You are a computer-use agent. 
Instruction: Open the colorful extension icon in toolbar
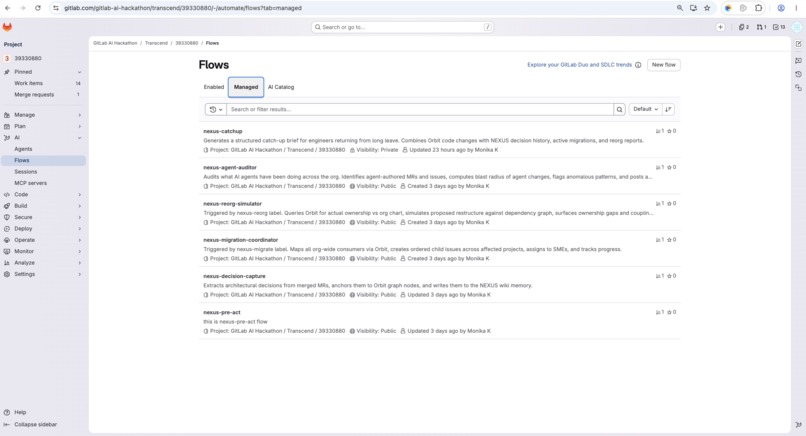click(728, 8)
